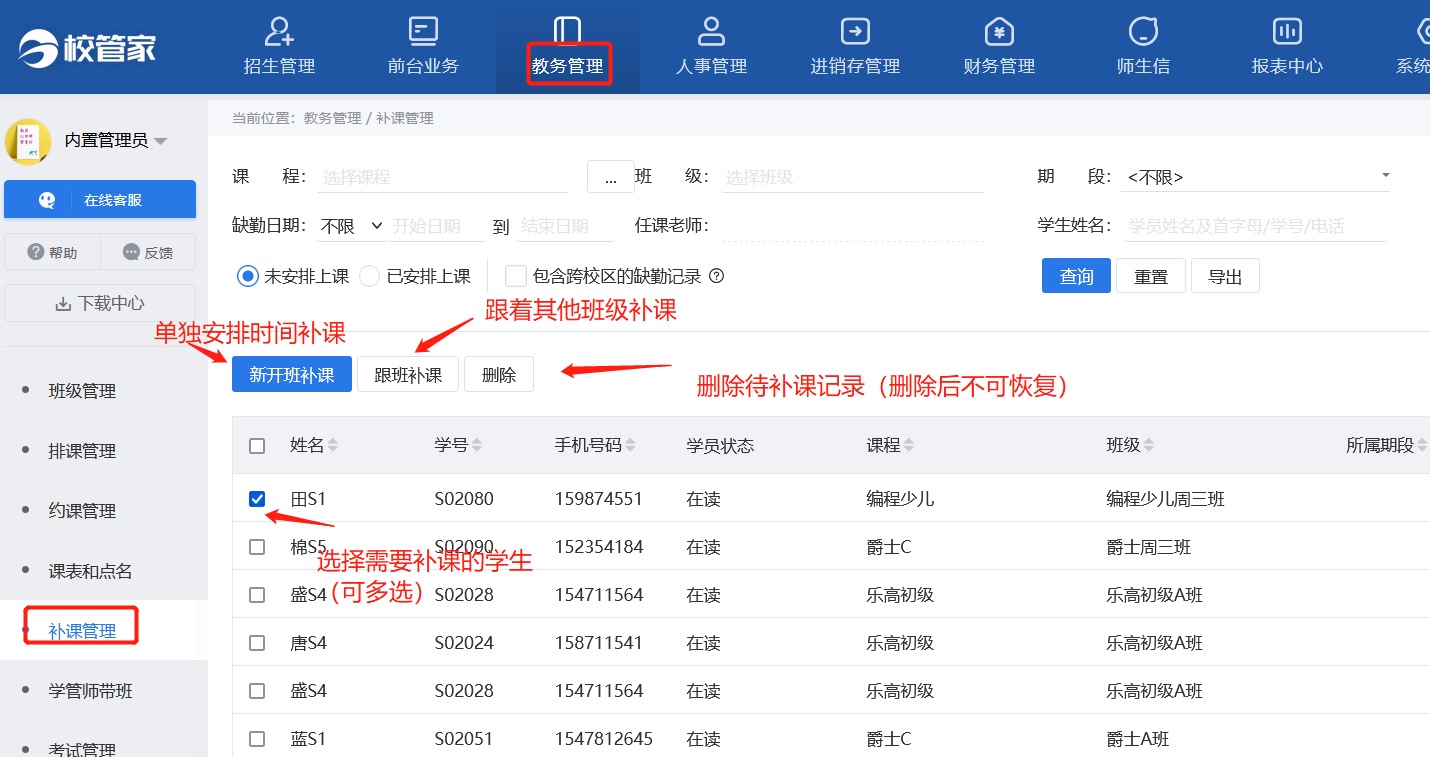Check the 蓝S1 row checkbox
Image resolution: width=1430 pixels, height=757 pixels.
pyautogui.click(x=257, y=739)
